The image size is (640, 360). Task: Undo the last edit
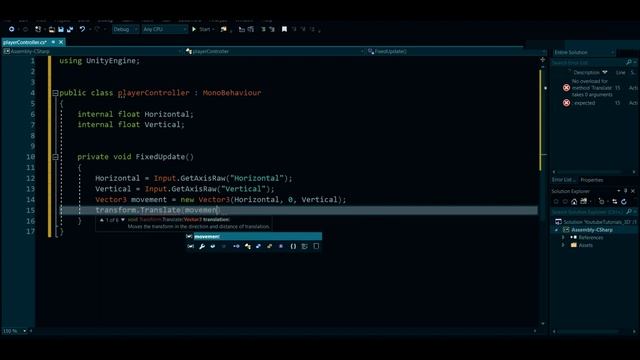(x=82, y=29)
